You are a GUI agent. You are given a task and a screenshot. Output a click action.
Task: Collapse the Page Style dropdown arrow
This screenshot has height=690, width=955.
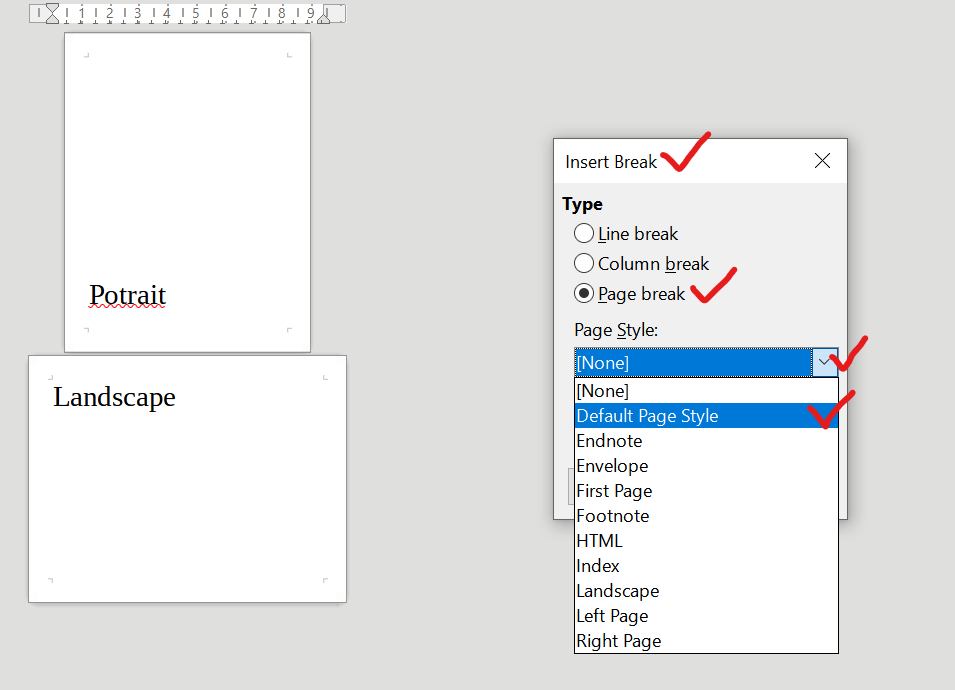coord(825,362)
